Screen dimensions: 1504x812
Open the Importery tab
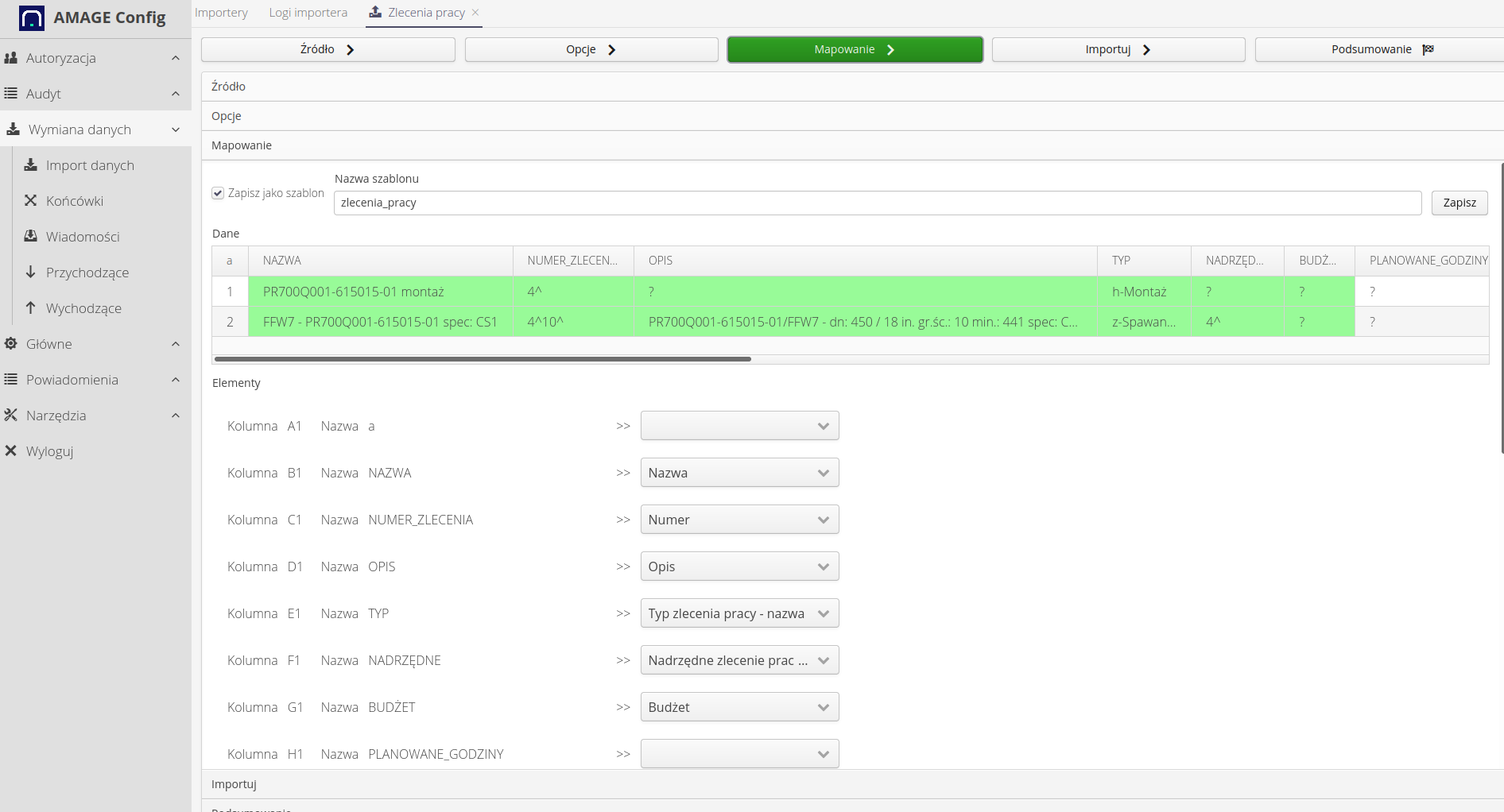click(221, 13)
